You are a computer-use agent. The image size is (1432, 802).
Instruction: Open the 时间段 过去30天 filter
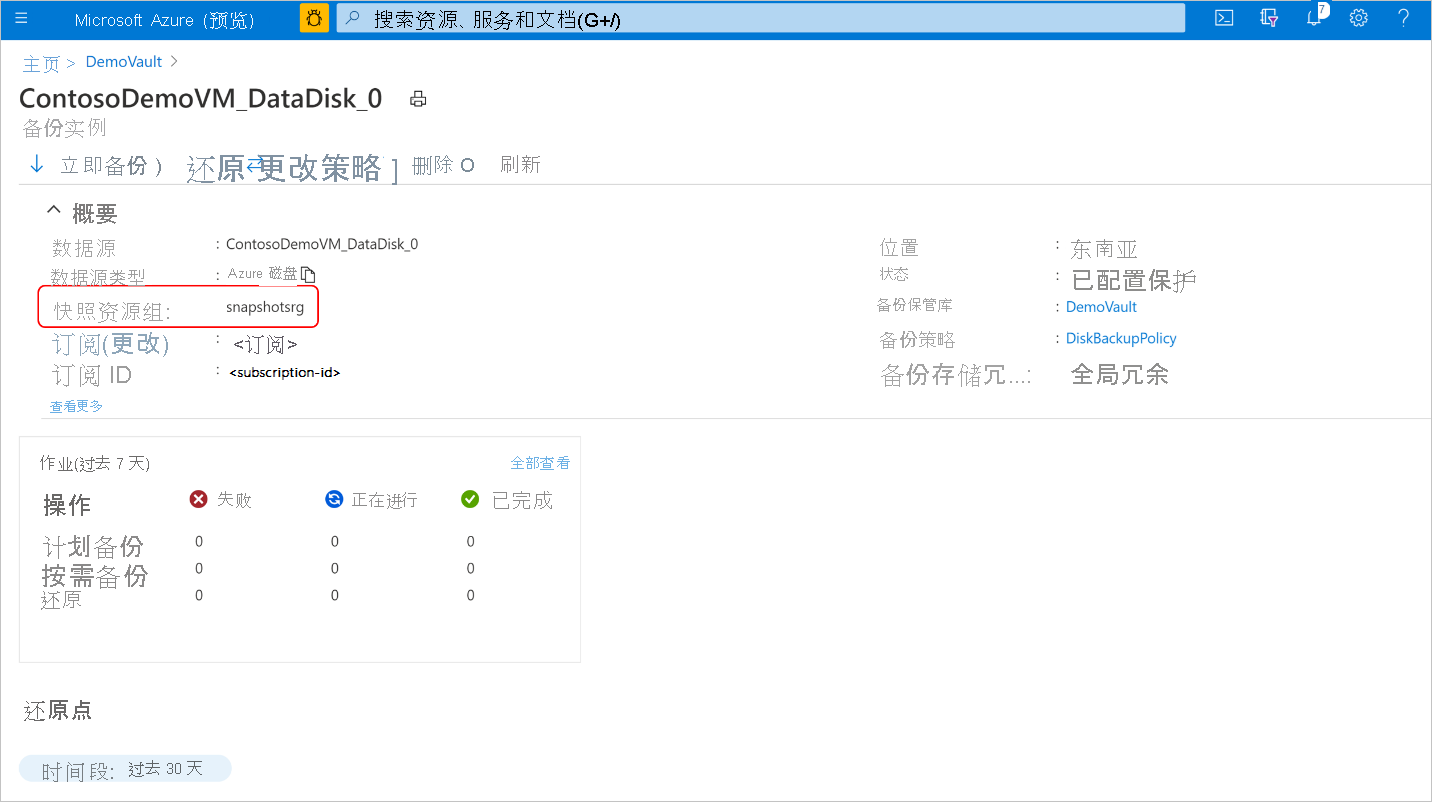pos(124,768)
